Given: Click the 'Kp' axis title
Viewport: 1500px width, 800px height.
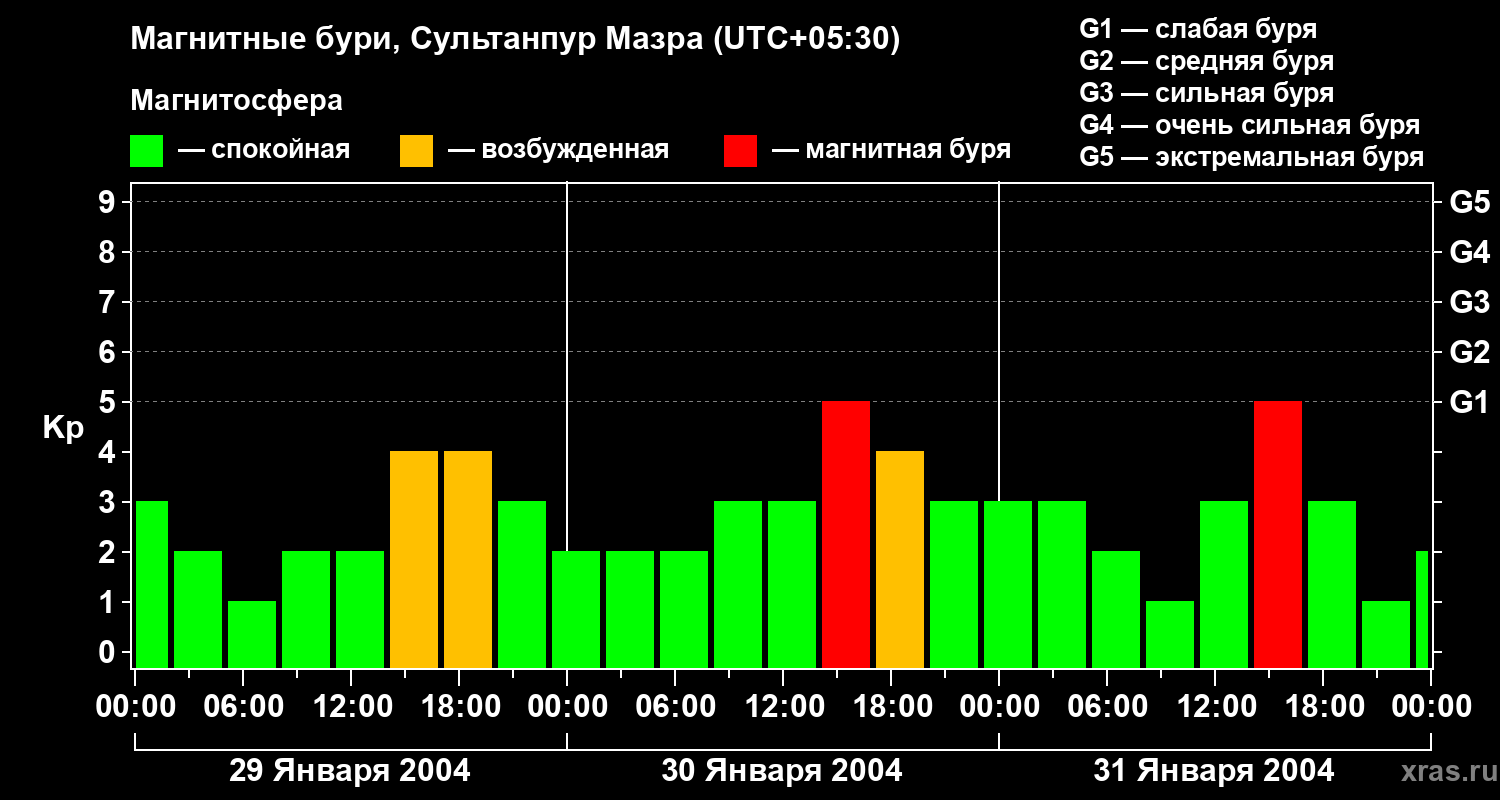Looking at the screenshot, I should coord(63,428).
